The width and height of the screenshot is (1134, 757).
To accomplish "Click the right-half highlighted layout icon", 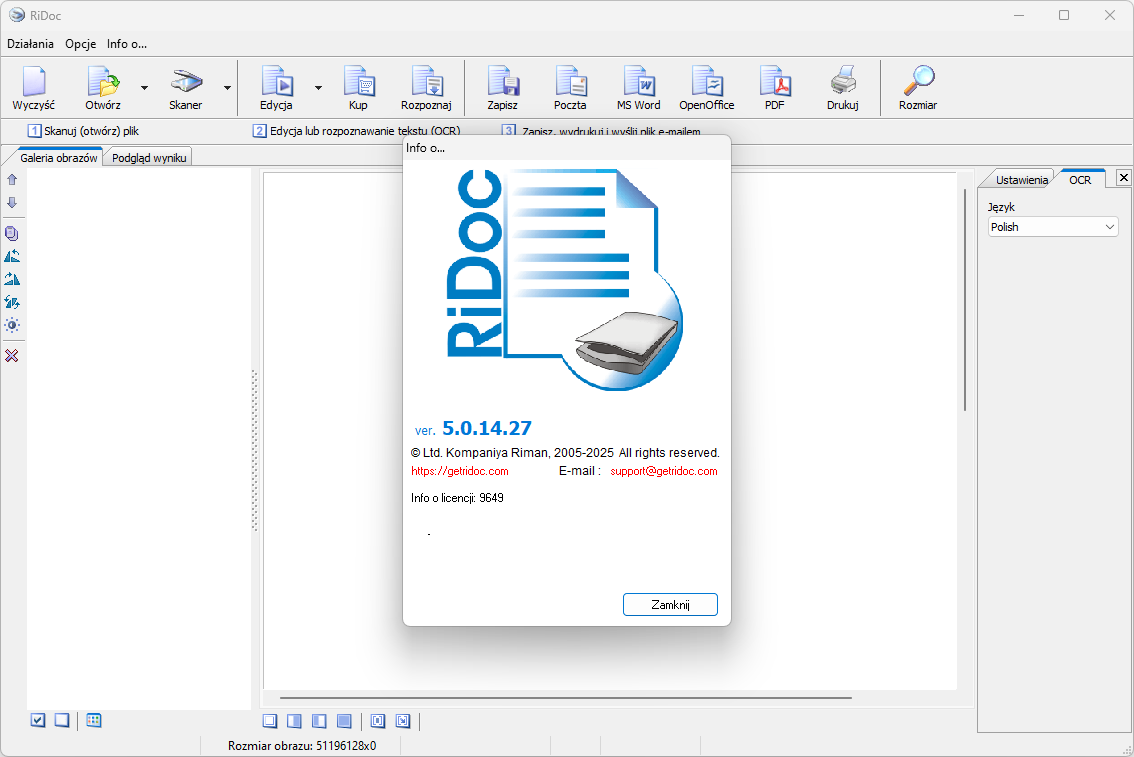I will [x=294, y=721].
